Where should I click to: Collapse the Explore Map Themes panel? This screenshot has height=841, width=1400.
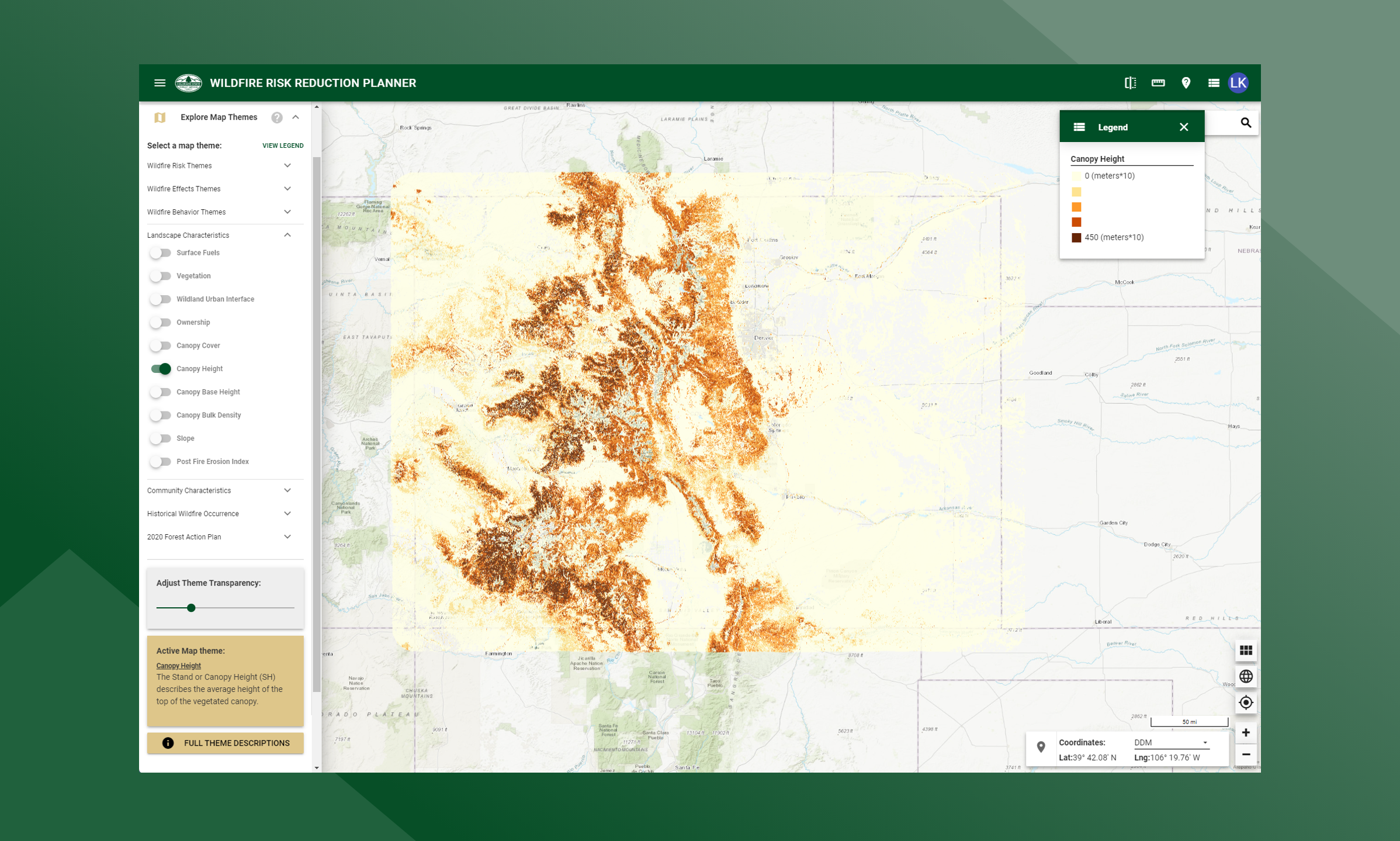click(296, 117)
